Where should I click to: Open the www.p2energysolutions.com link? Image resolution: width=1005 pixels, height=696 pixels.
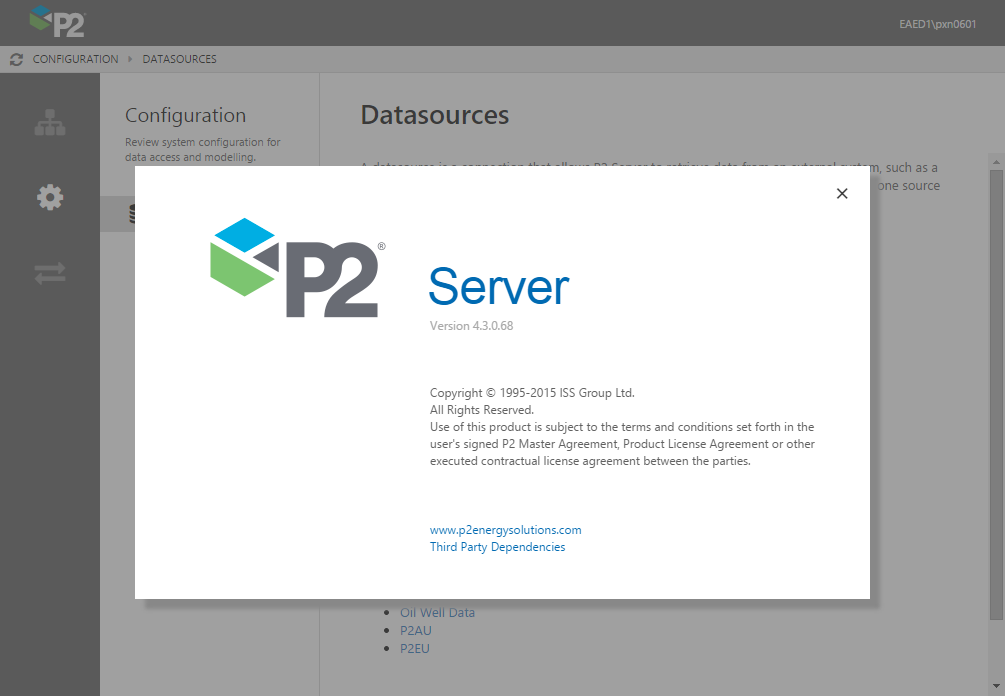pos(505,530)
